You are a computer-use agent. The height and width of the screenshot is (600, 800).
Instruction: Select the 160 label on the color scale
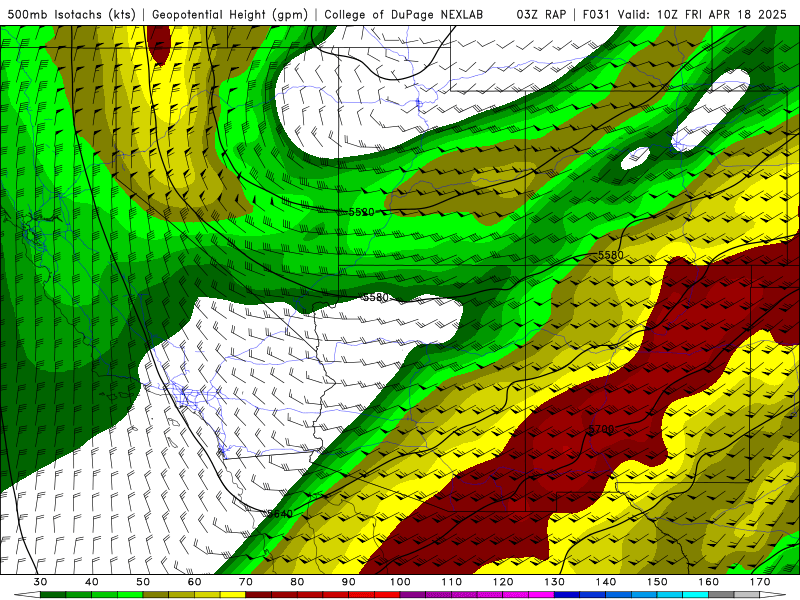pos(709,582)
